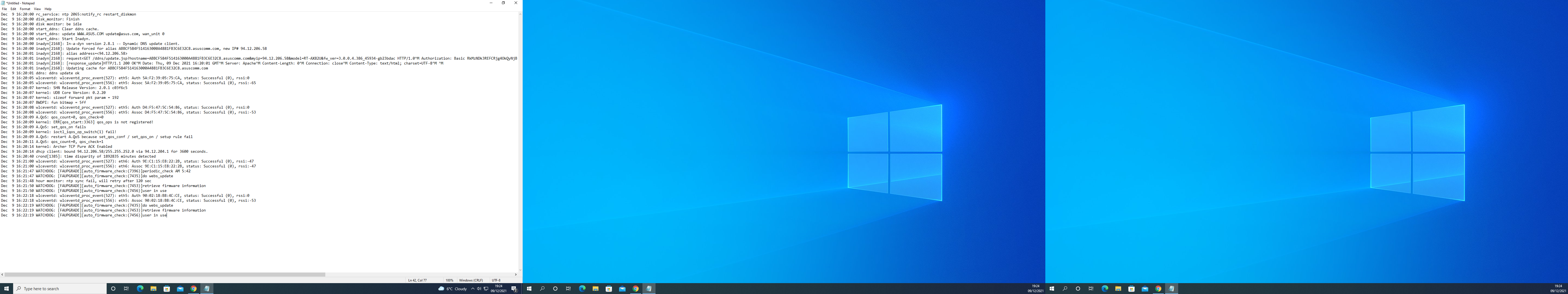
Task: Open Task View on the right monitor's taskbar
Action: point(1091,289)
